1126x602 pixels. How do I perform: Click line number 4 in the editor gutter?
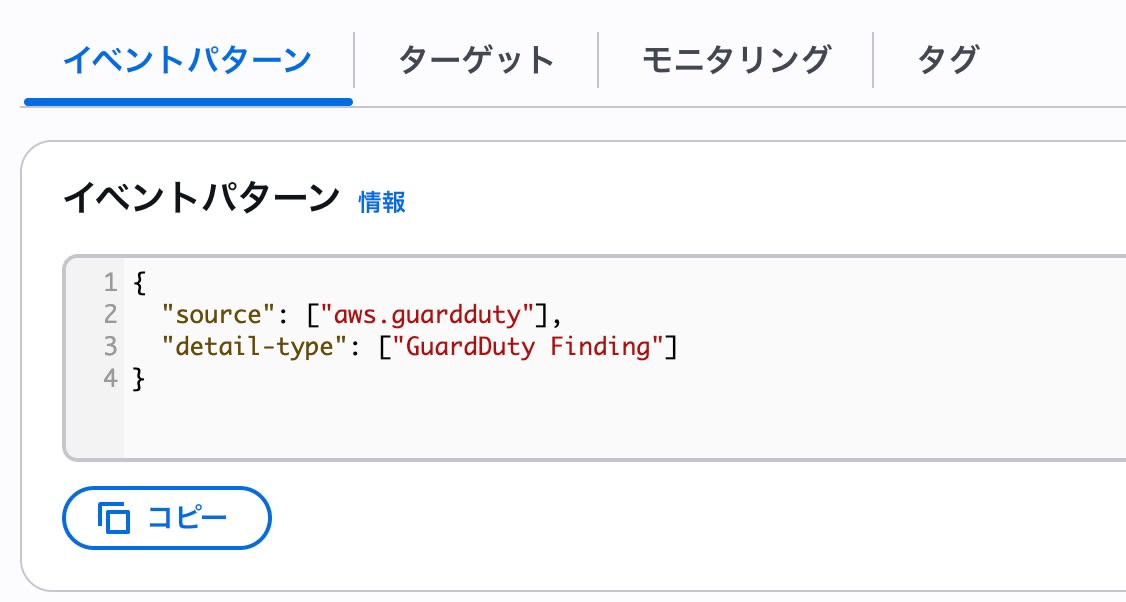click(110, 378)
